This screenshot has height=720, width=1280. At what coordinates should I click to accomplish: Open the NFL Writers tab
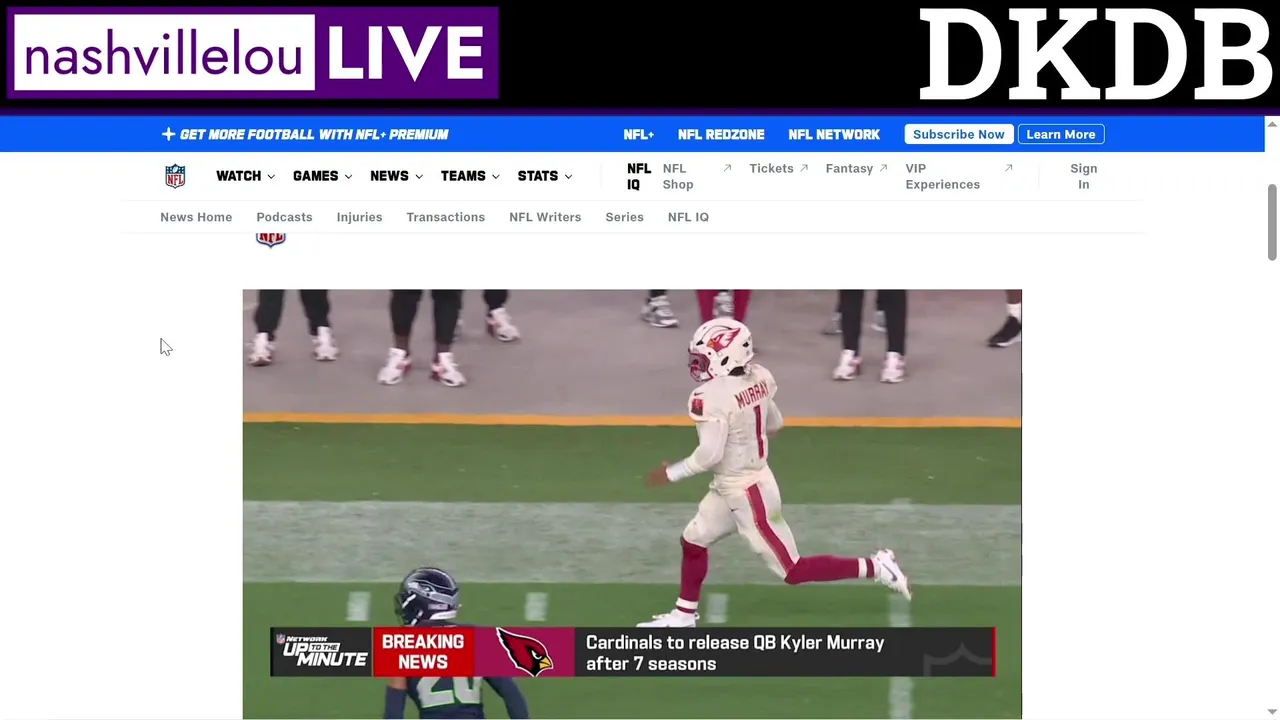545,217
